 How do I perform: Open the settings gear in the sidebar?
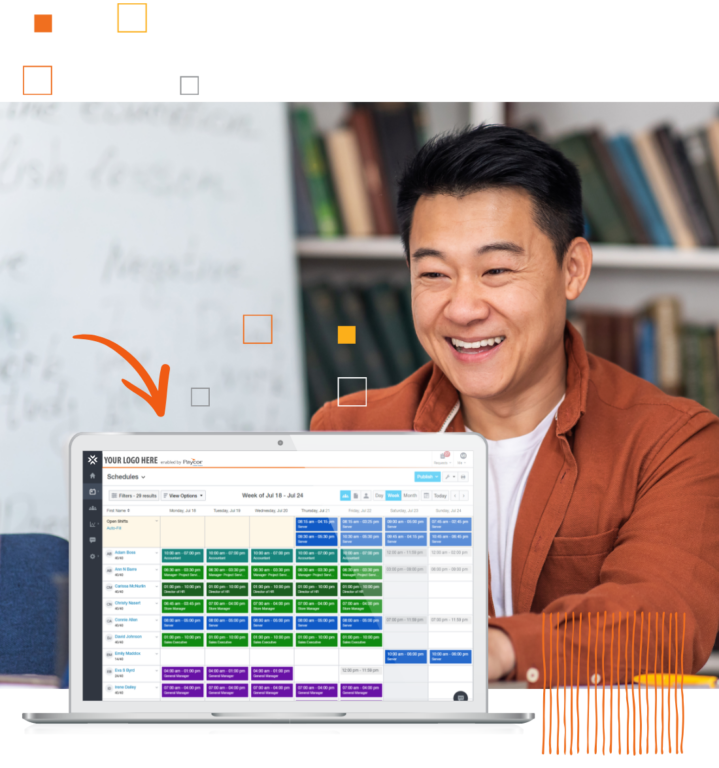click(93, 556)
